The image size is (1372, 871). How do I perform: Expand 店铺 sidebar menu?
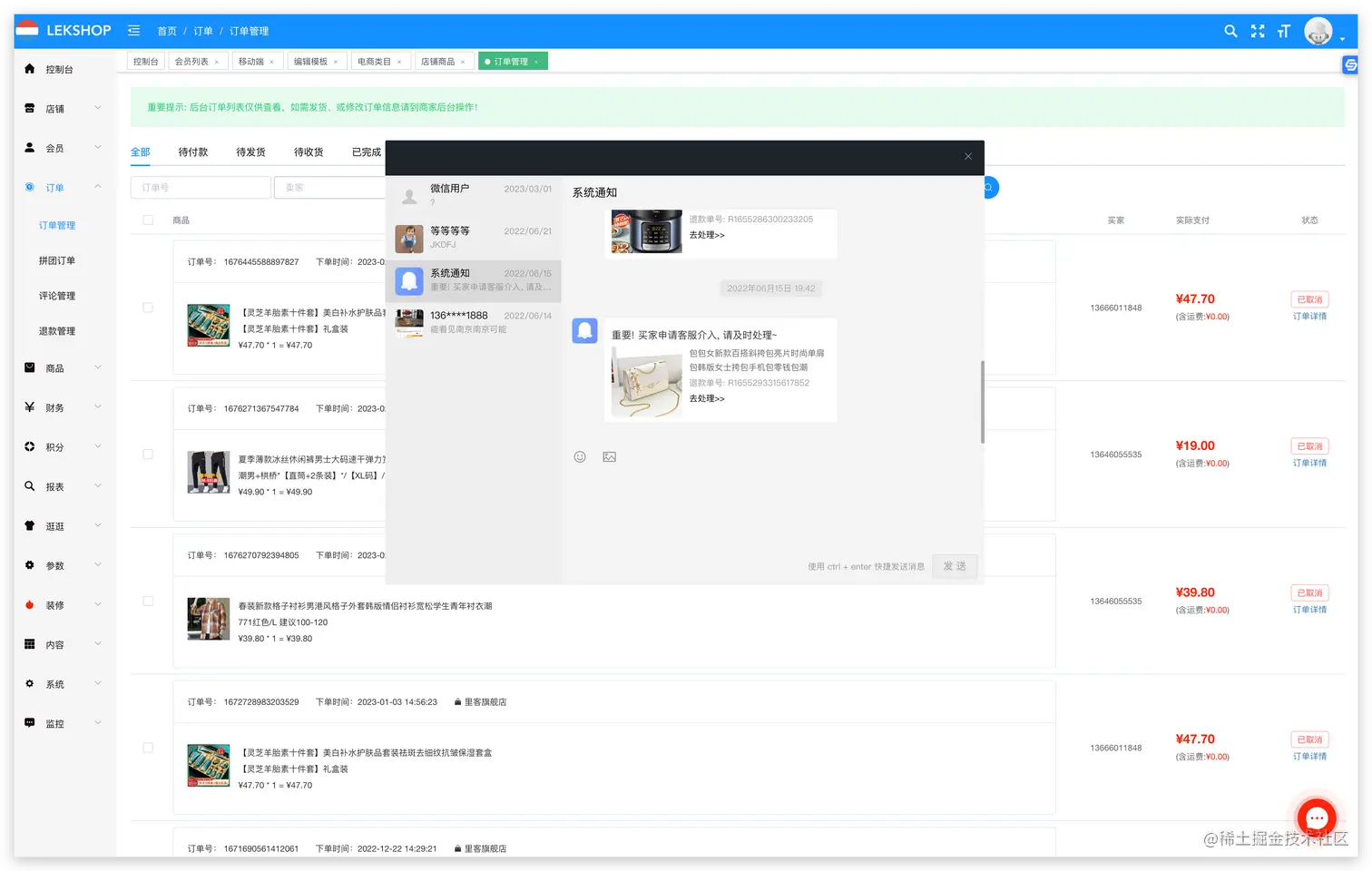[x=98, y=108]
